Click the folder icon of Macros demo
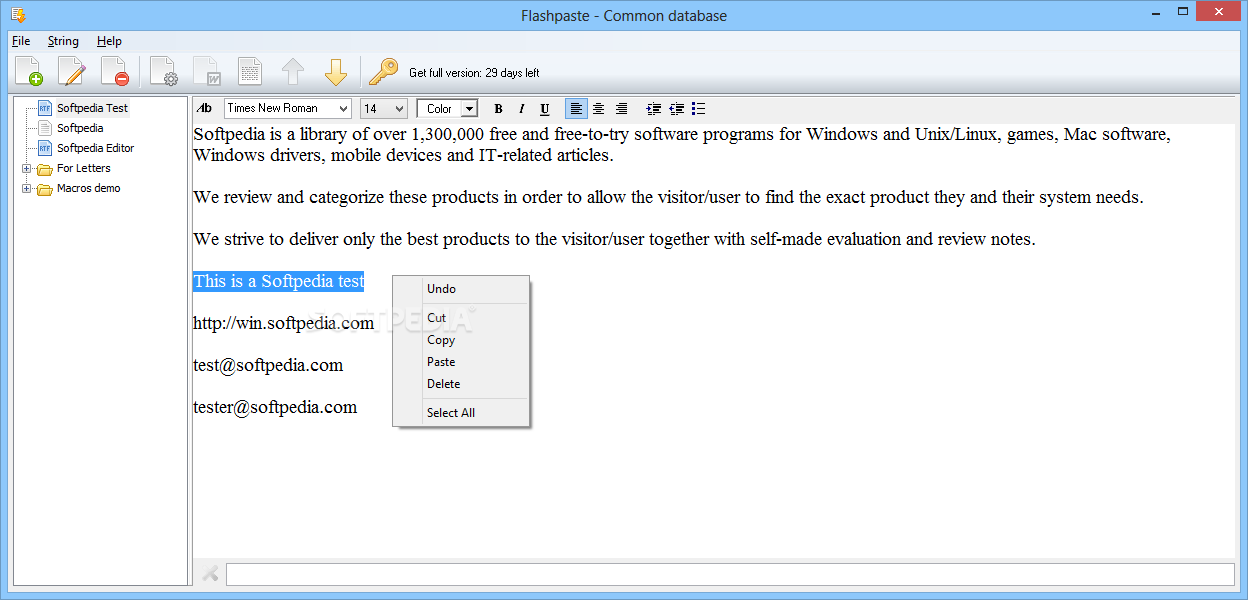 [x=44, y=189]
